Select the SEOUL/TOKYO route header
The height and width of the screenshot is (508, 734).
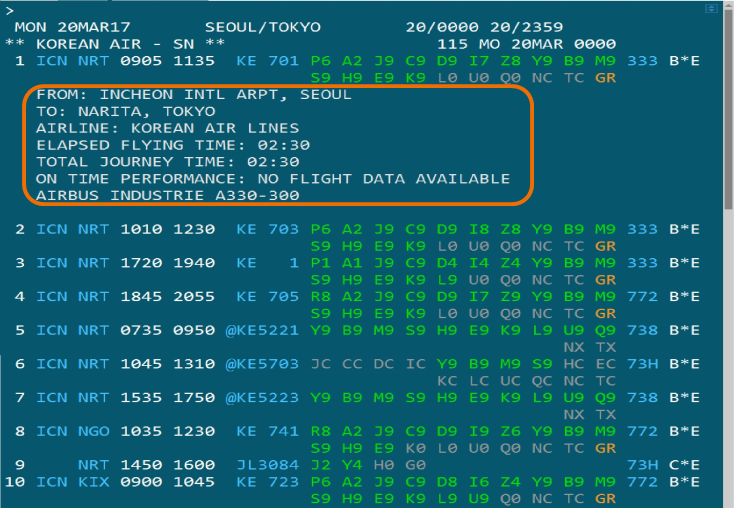click(263, 27)
